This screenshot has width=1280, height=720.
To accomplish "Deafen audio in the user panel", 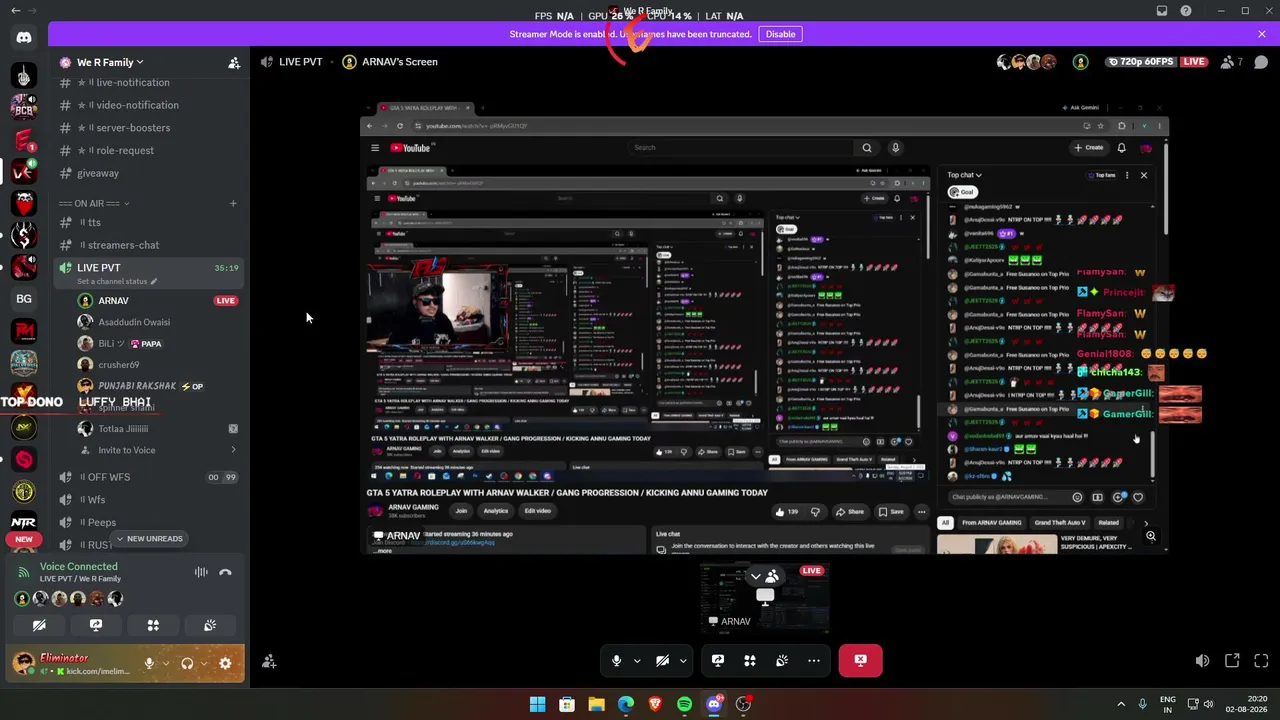I will (x=187, y=663).
